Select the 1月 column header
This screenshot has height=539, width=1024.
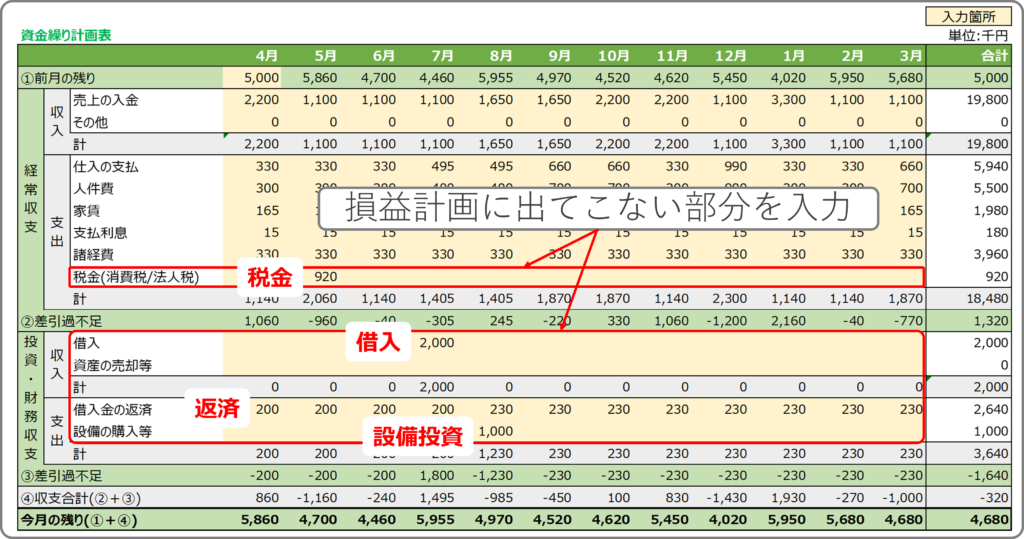(794, 56)
